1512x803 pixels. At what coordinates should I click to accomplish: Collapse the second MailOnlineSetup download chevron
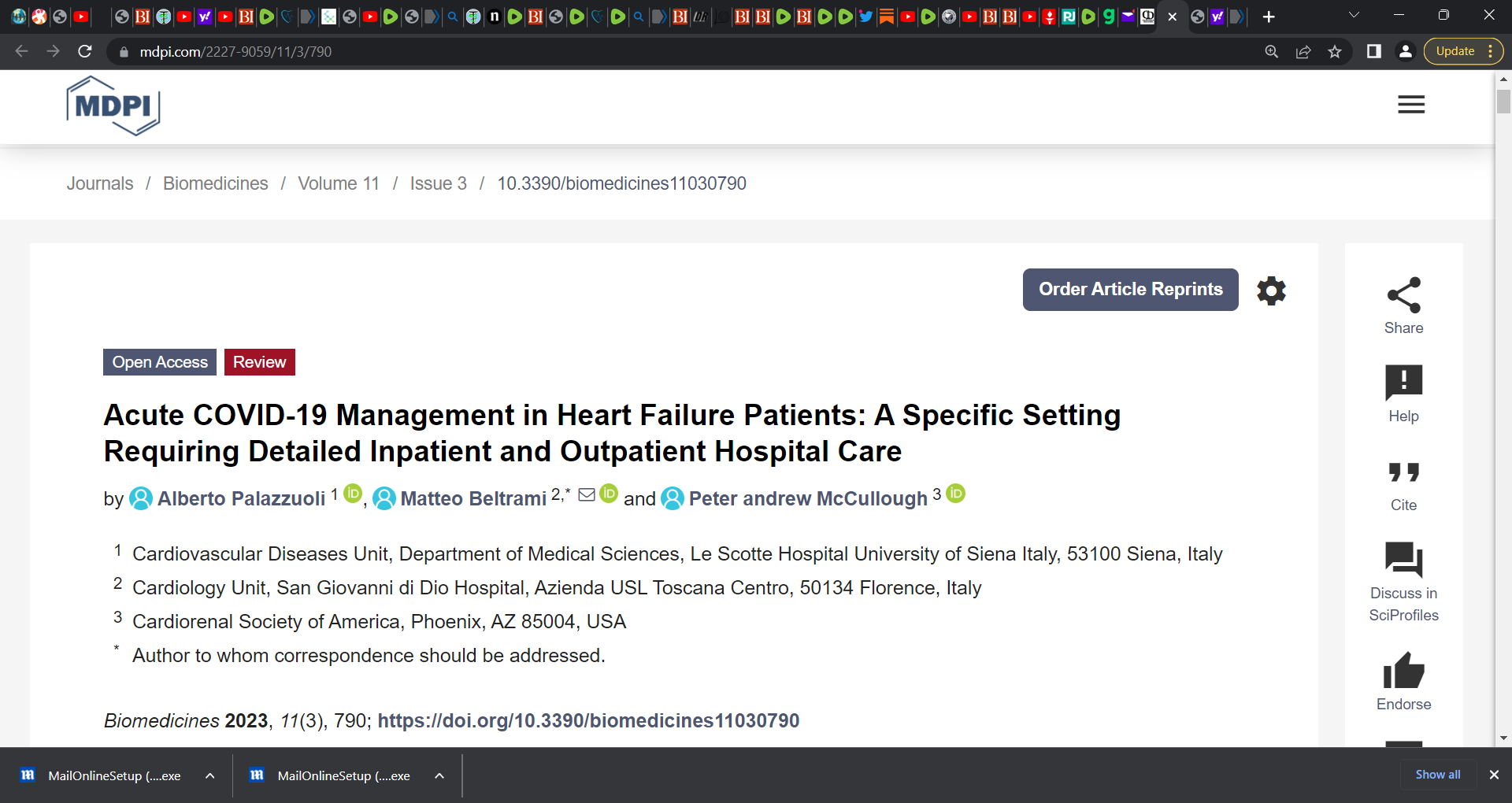(438, 775)
